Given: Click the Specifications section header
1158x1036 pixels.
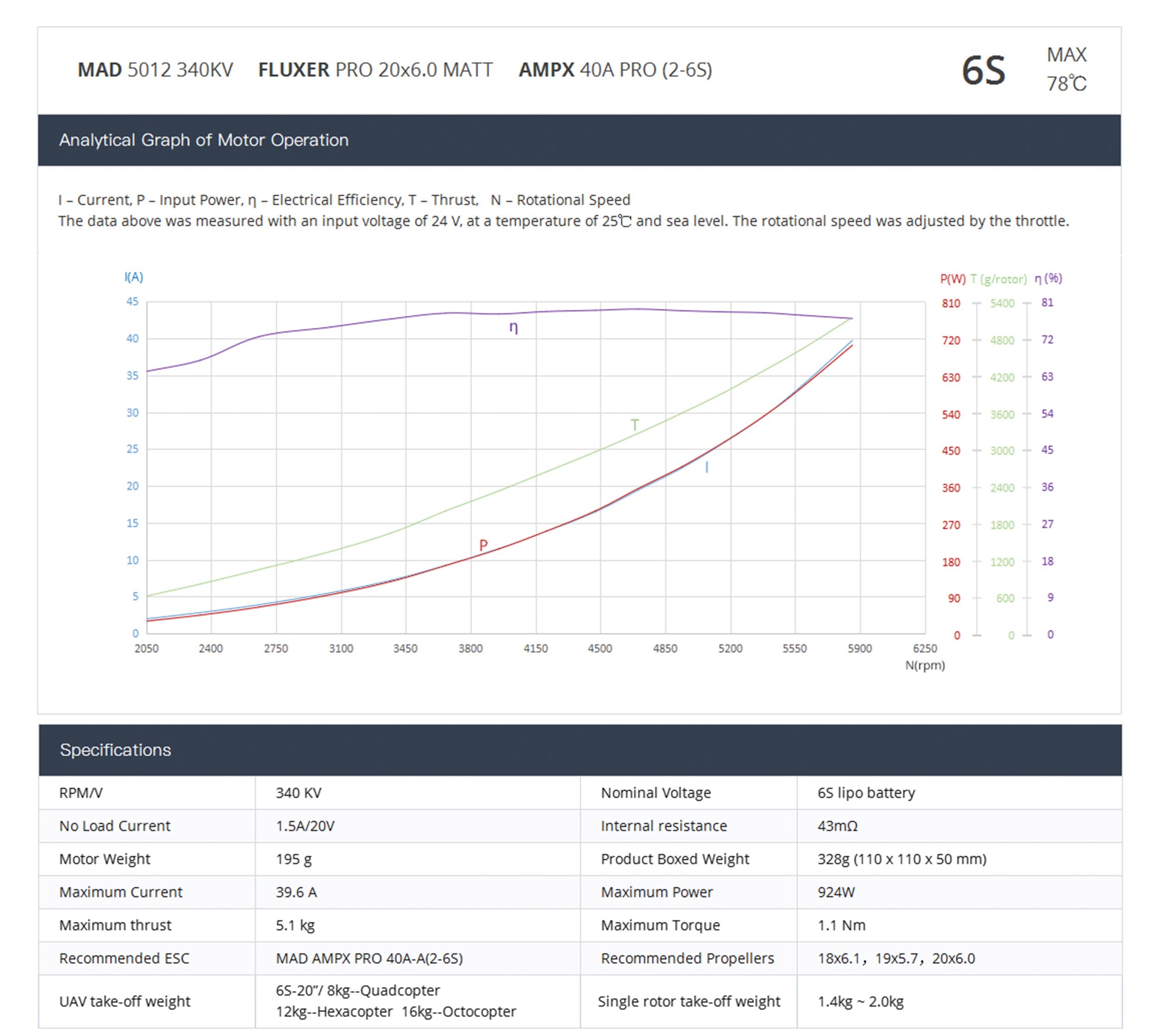Looking at the screenshot, I should point(115,750).
